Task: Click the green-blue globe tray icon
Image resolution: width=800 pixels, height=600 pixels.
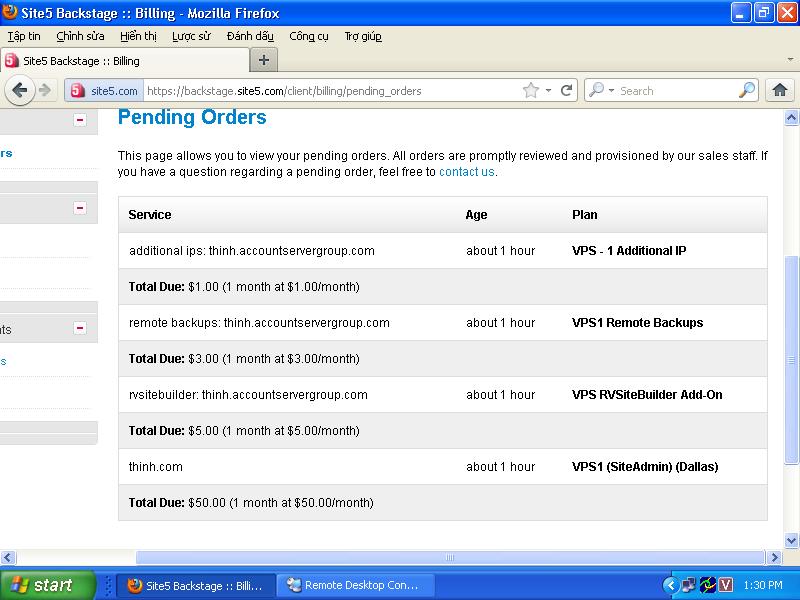Action: point(707,585)
